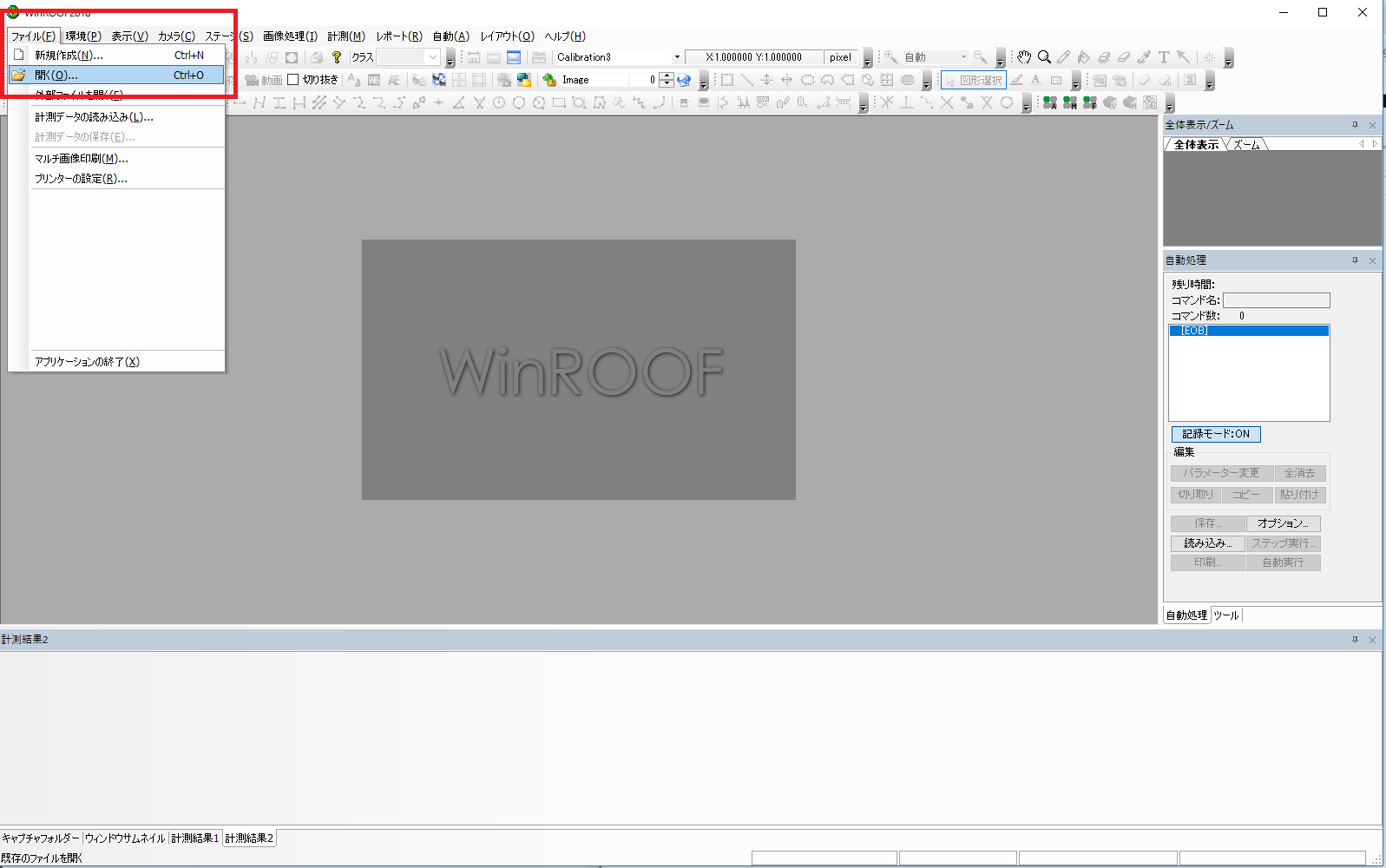Switch to the ズーム tab
Screen dimensions: 1386x868
(1246, 145)
